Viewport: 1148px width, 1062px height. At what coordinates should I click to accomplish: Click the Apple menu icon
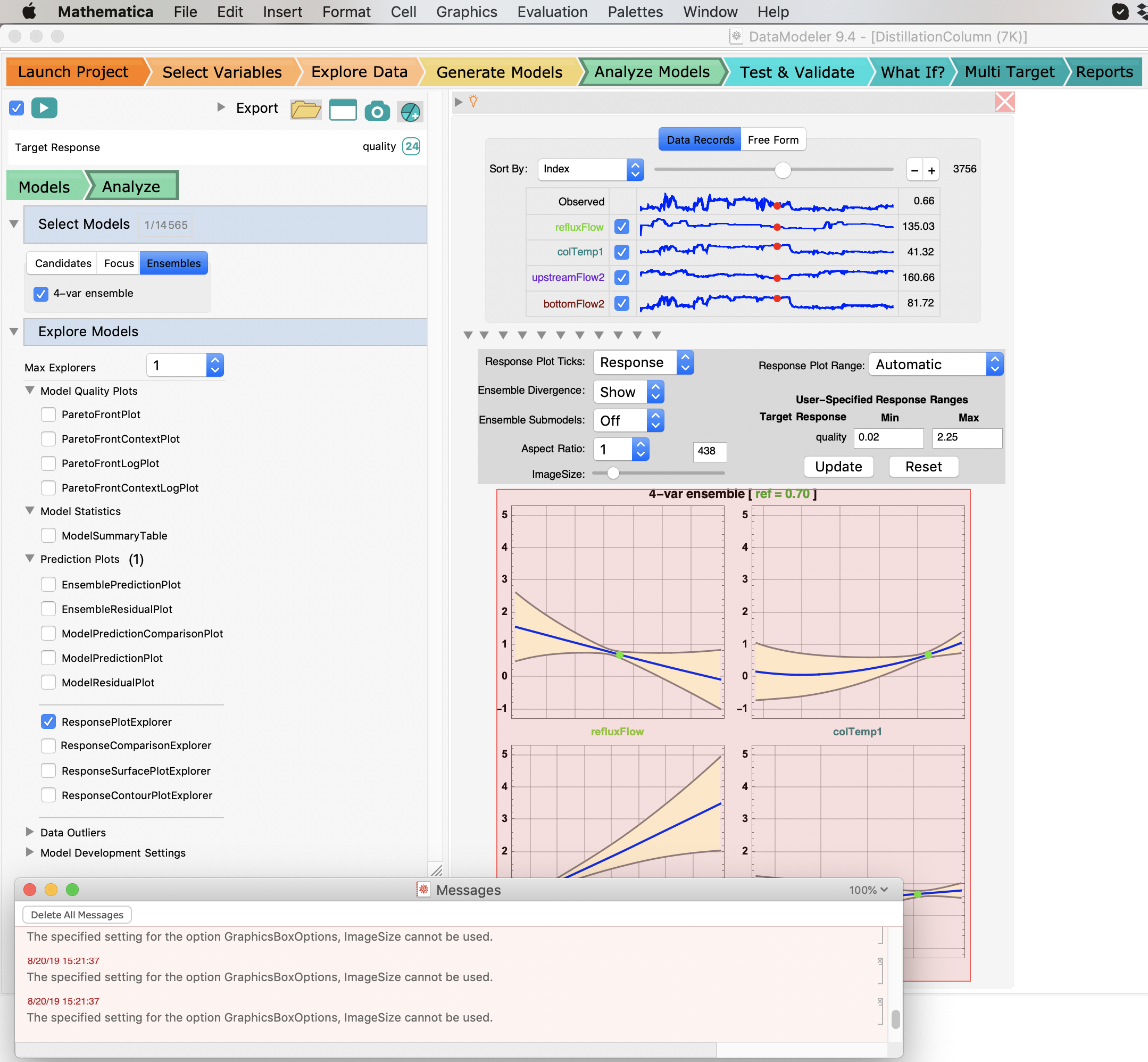click(29, 12)
